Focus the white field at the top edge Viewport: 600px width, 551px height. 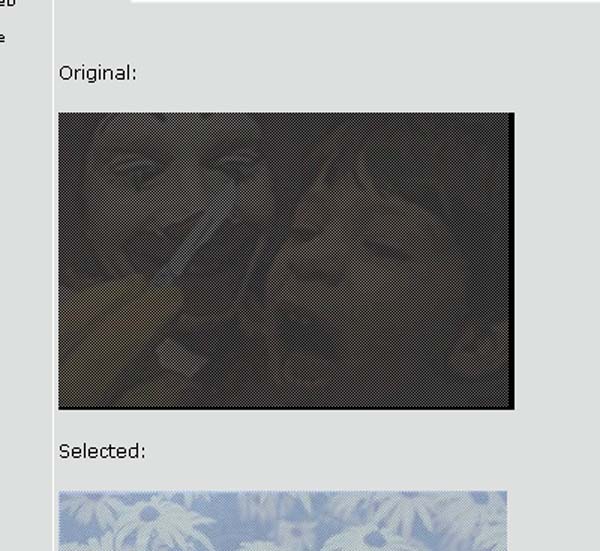tap(365, 1)
